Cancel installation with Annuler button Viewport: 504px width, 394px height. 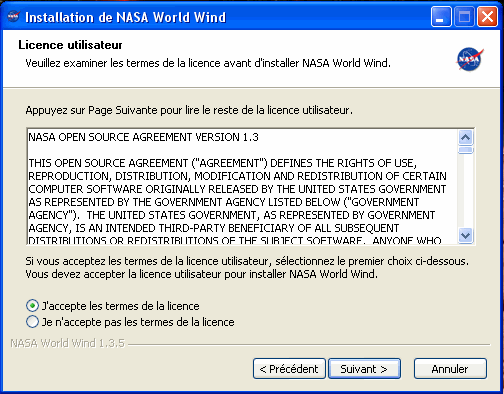click(450, 369)
